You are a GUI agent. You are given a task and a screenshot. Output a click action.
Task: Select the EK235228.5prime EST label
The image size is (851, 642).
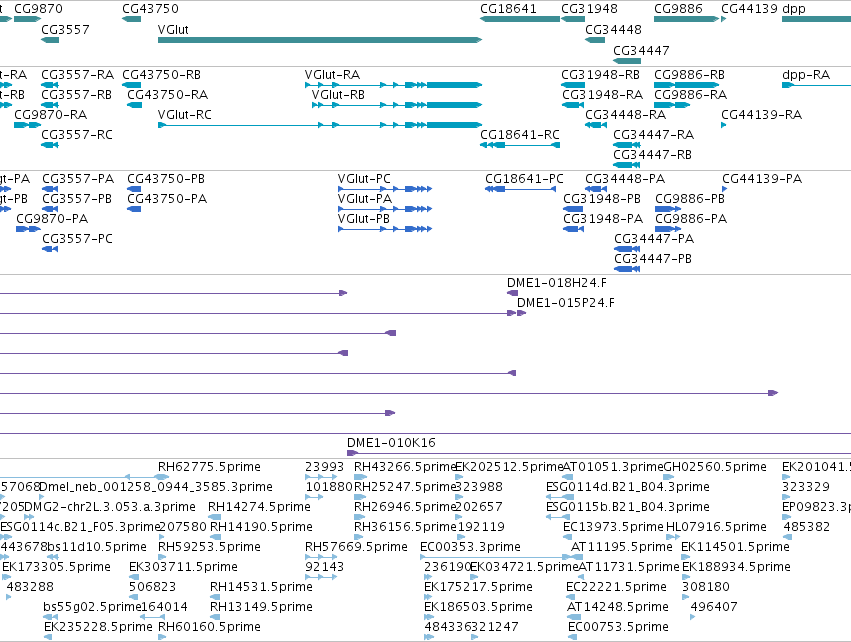tap(98, 627)
